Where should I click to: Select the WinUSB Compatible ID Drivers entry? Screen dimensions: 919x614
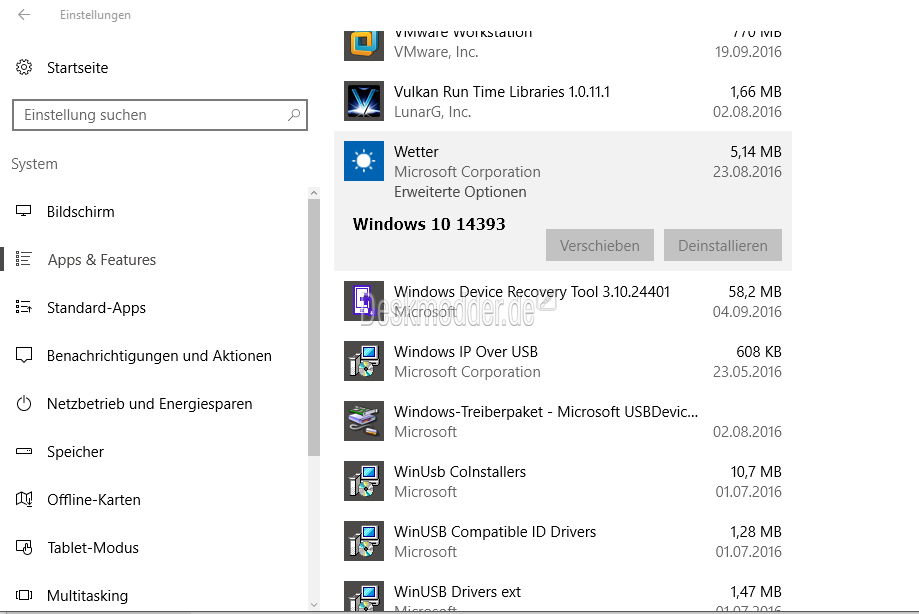[563, 541]
